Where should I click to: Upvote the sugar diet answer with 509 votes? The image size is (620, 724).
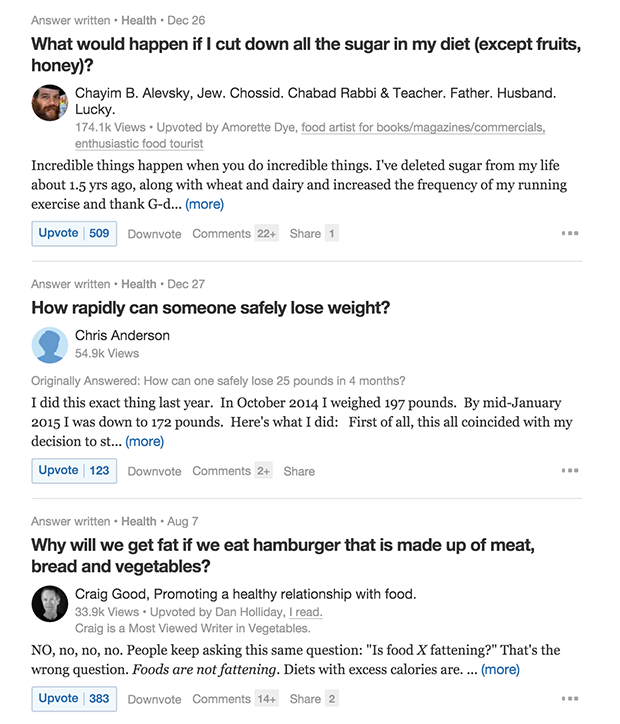pyautogui.click(x=74, y=233)
